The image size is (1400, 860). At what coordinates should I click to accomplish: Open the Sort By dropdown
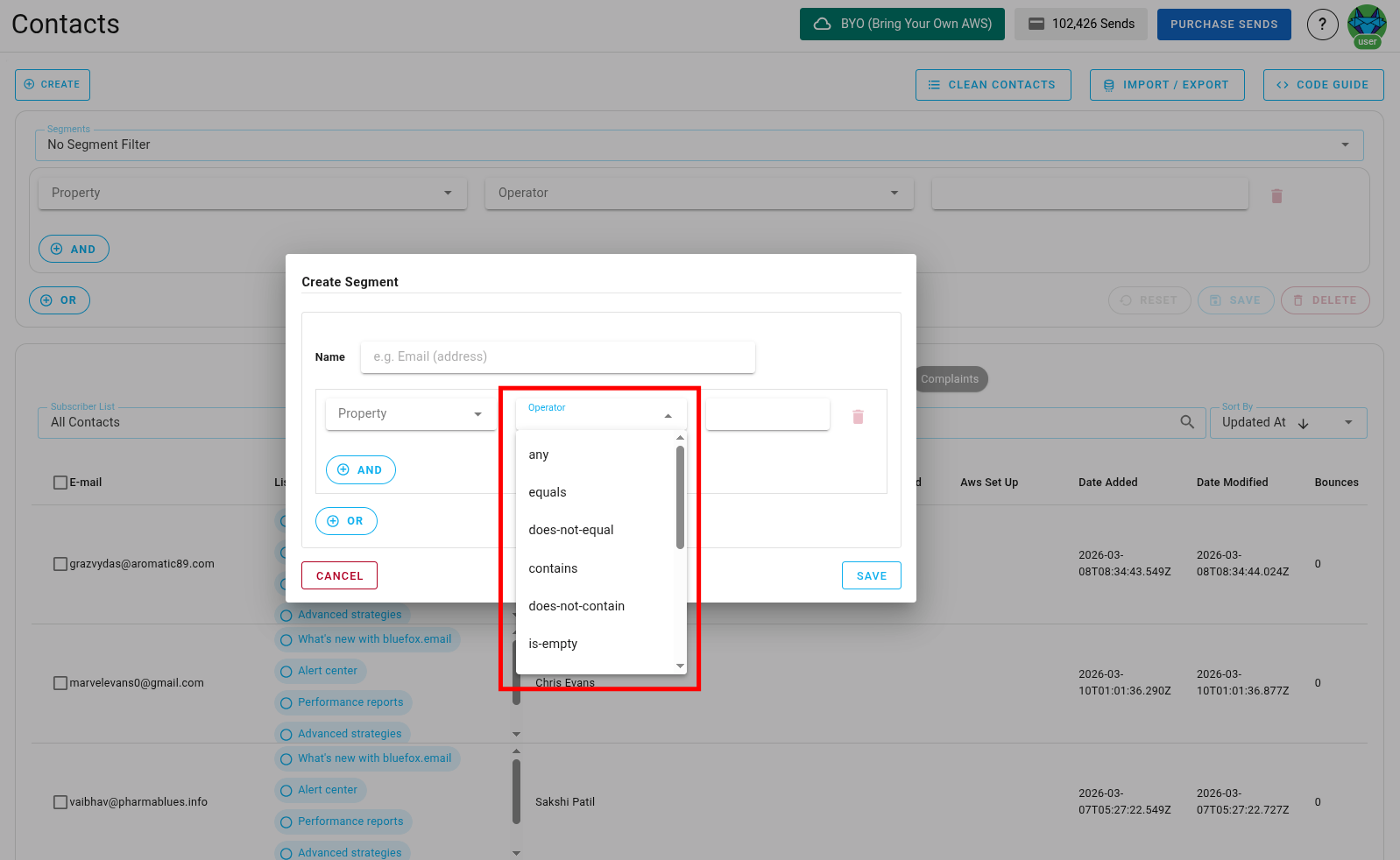pos(1347,422)
